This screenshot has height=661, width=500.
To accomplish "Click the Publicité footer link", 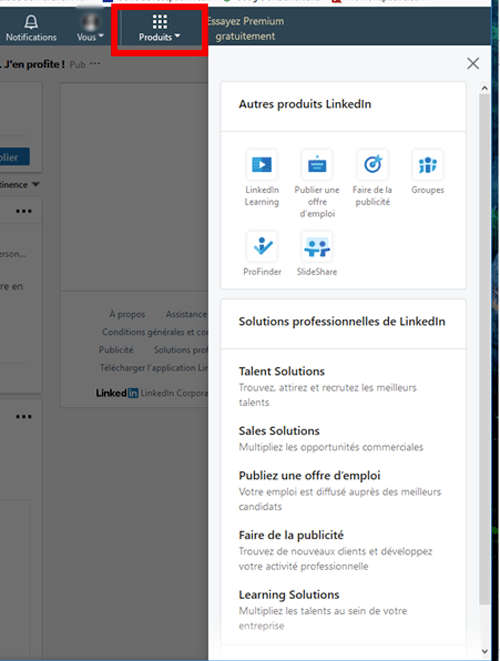I will (116, 350).
